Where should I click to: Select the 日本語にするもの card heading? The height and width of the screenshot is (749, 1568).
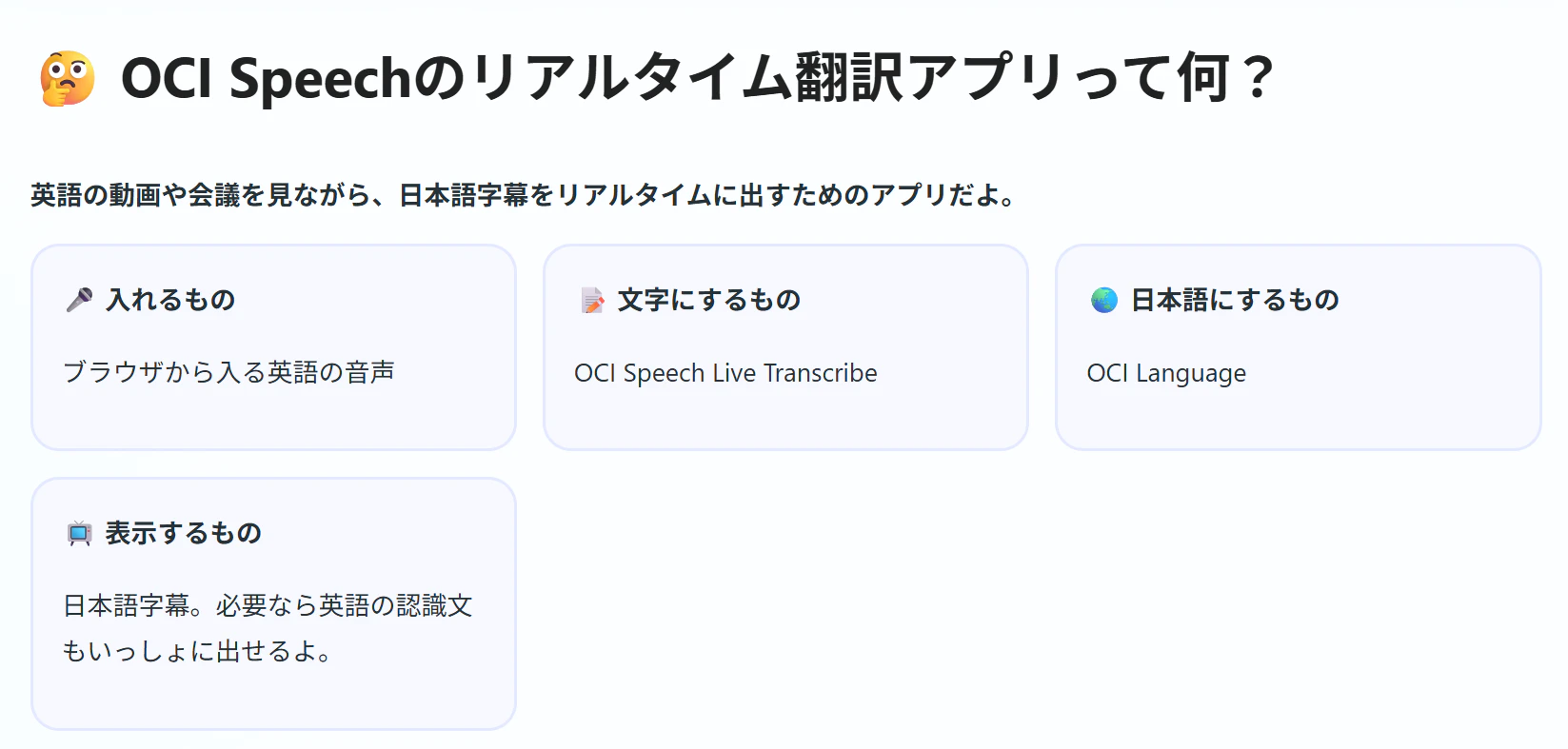click(x=1235, y=300)
